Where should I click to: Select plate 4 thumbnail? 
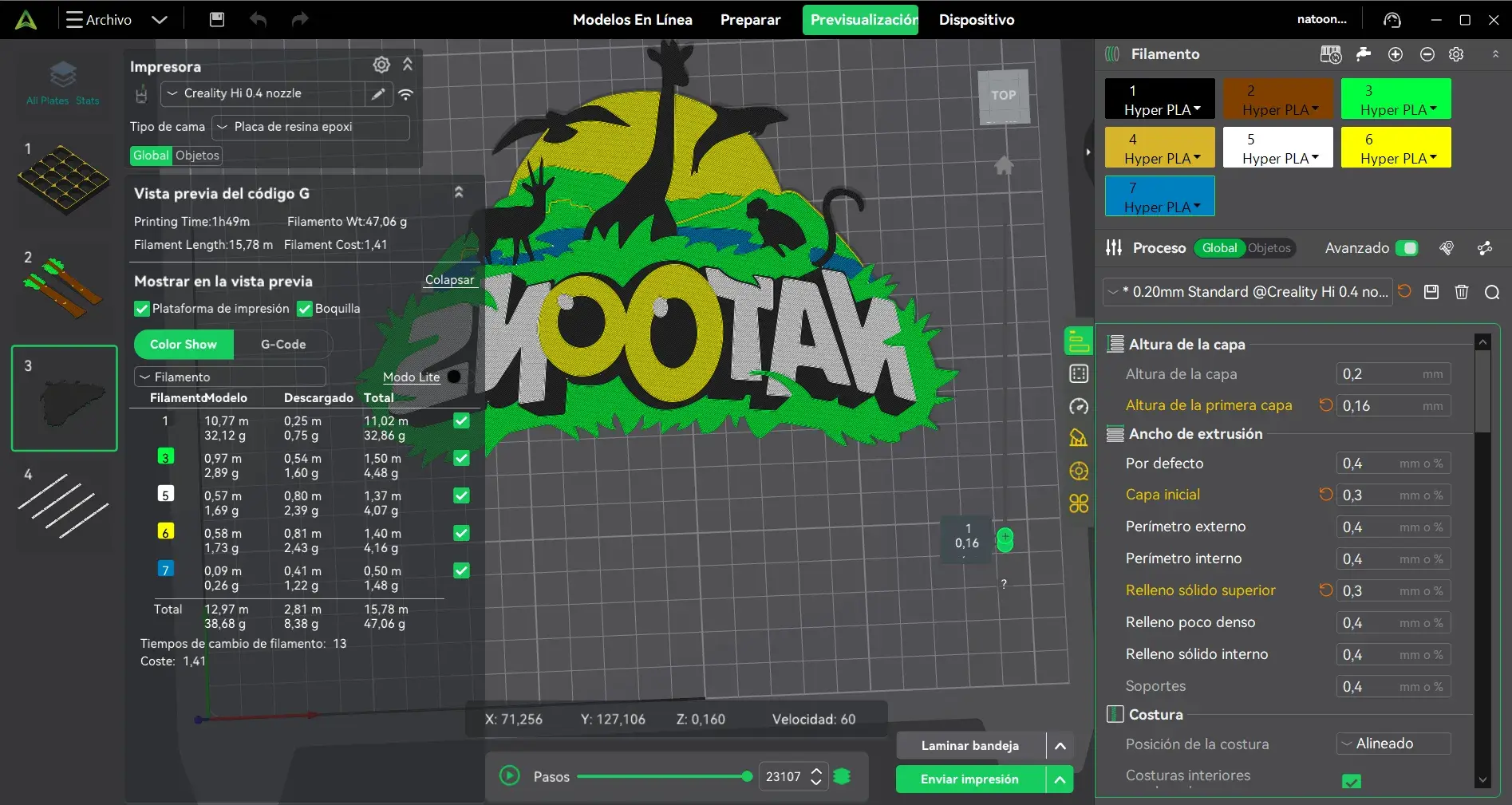click(x=64, y=504)
